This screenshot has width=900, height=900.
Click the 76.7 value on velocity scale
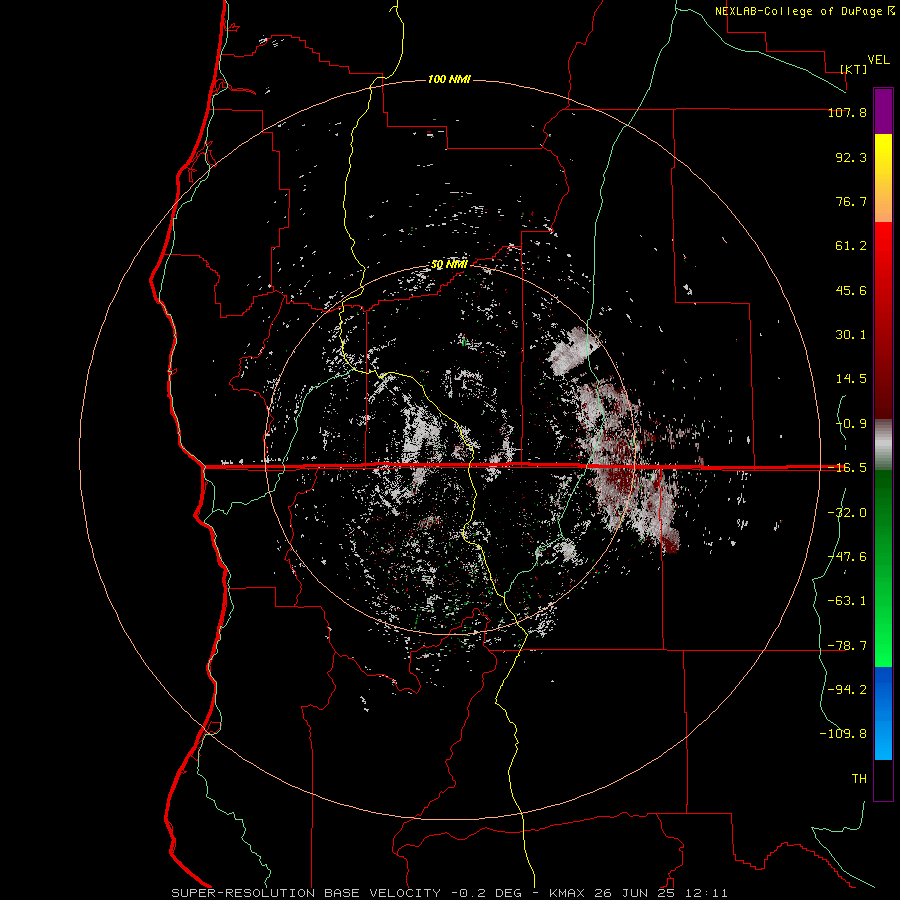851,201
